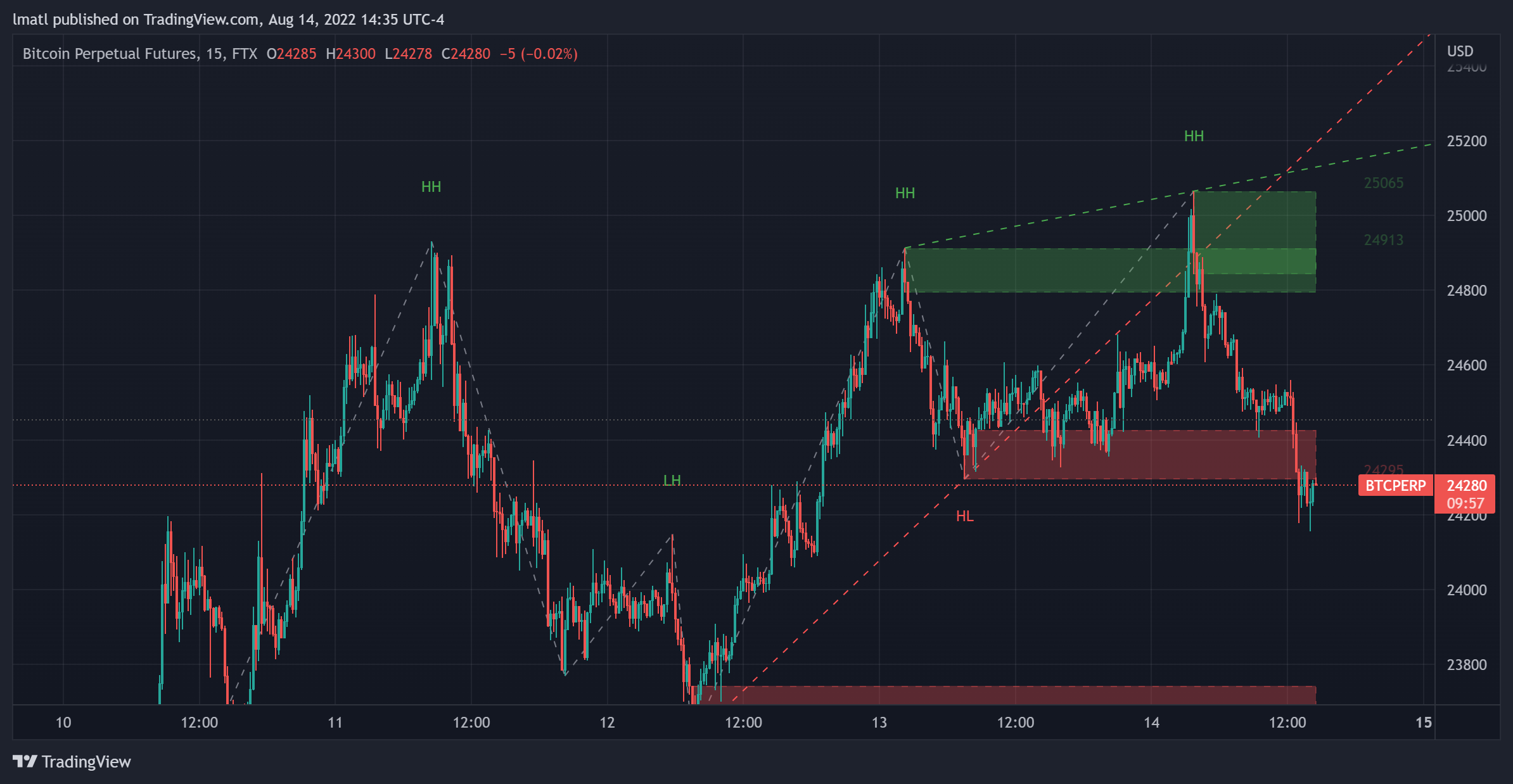Click the date label 10 on time axis
1513x784 pixels.
(x=63, y=723)
